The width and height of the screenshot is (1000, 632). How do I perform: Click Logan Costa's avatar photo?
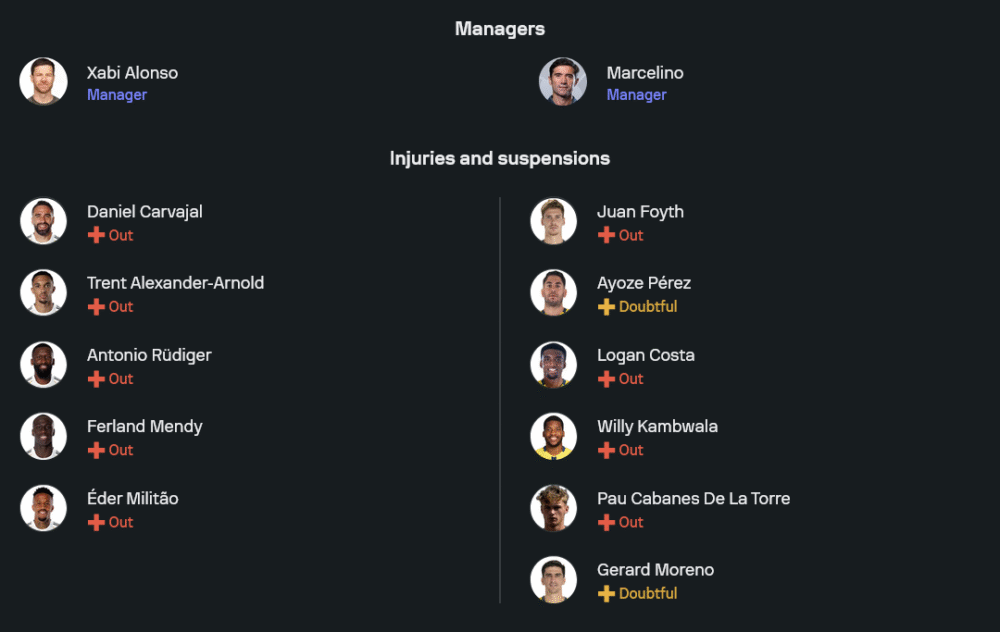click(x=553, y=365)
